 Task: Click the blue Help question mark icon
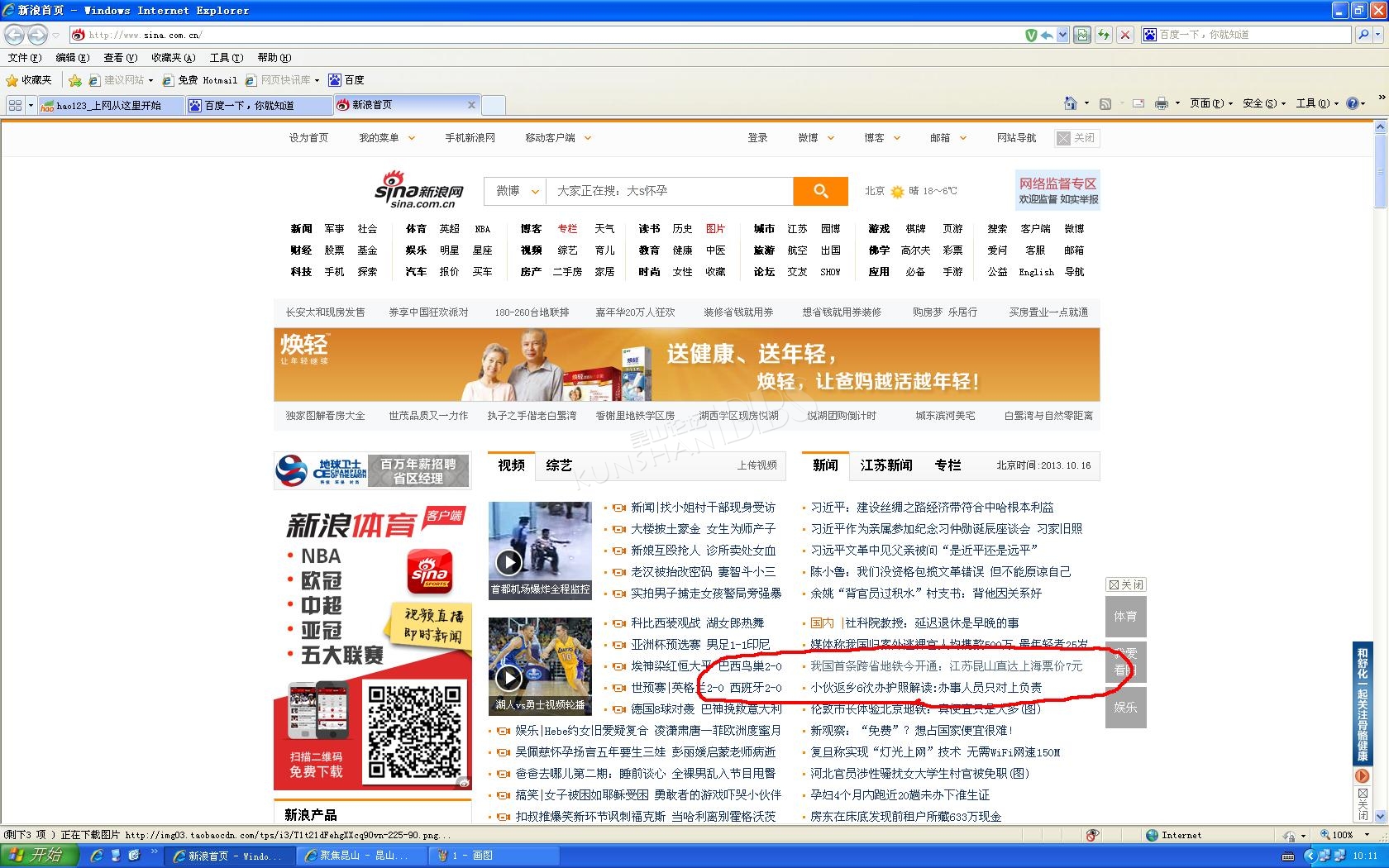point(1353,103)
